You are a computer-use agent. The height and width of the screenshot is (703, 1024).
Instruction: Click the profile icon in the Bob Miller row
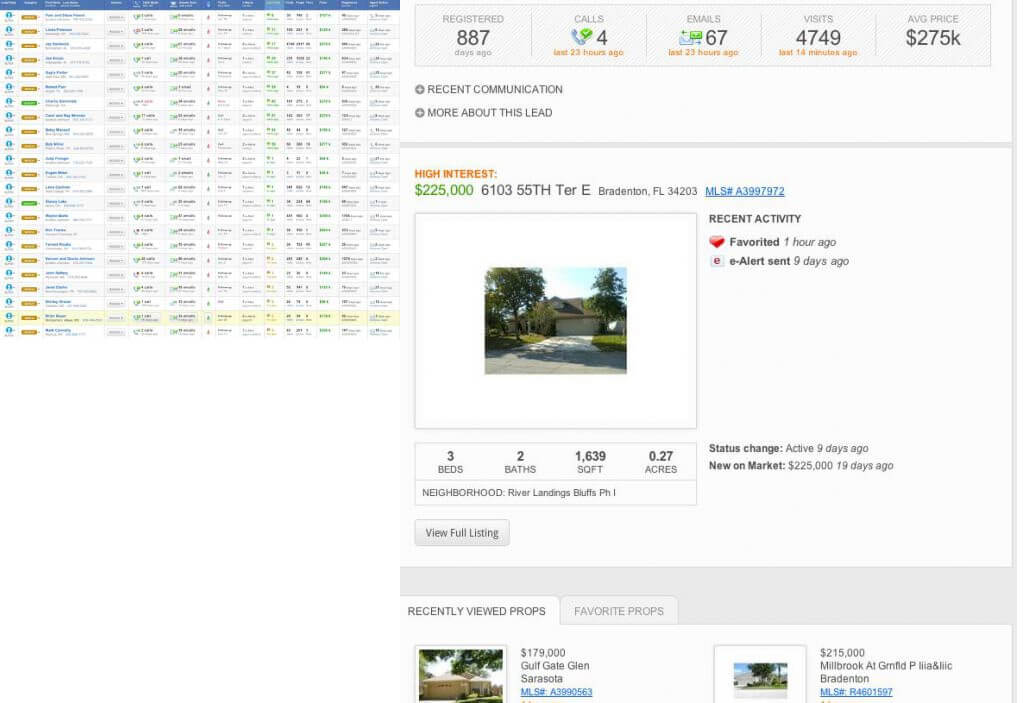pos(9,144)
